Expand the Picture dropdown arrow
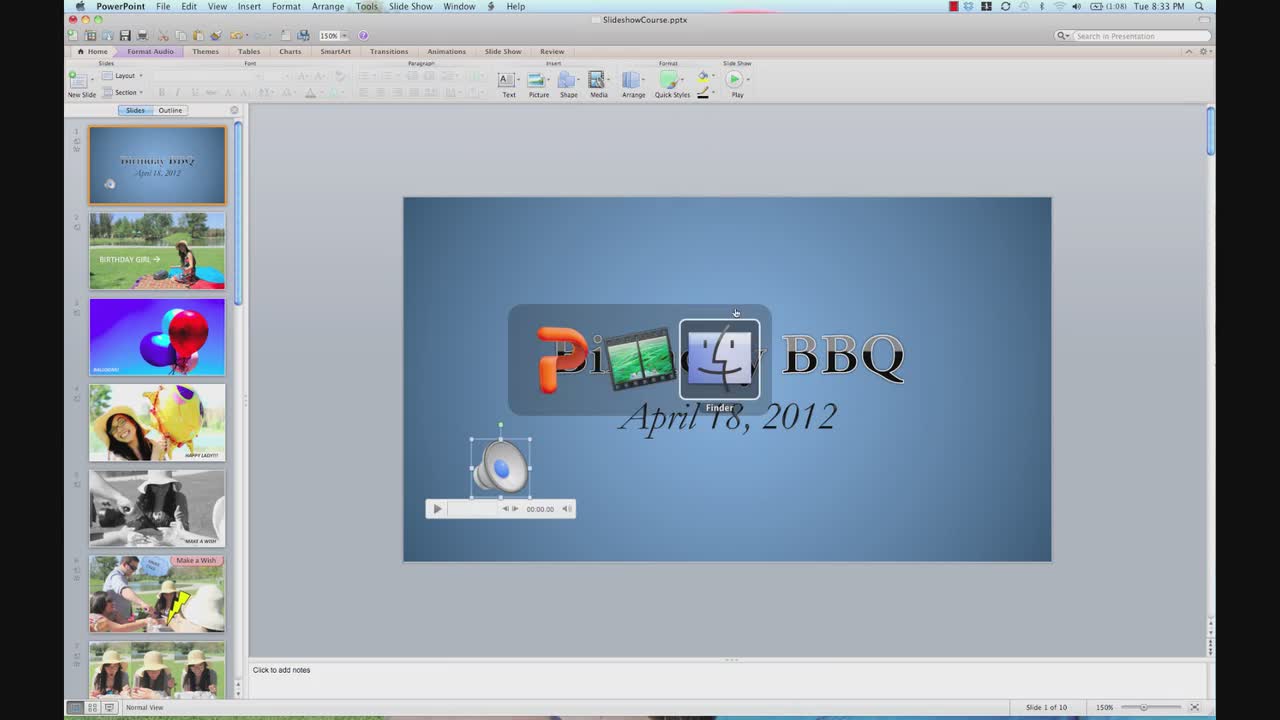 coord(549,79)
